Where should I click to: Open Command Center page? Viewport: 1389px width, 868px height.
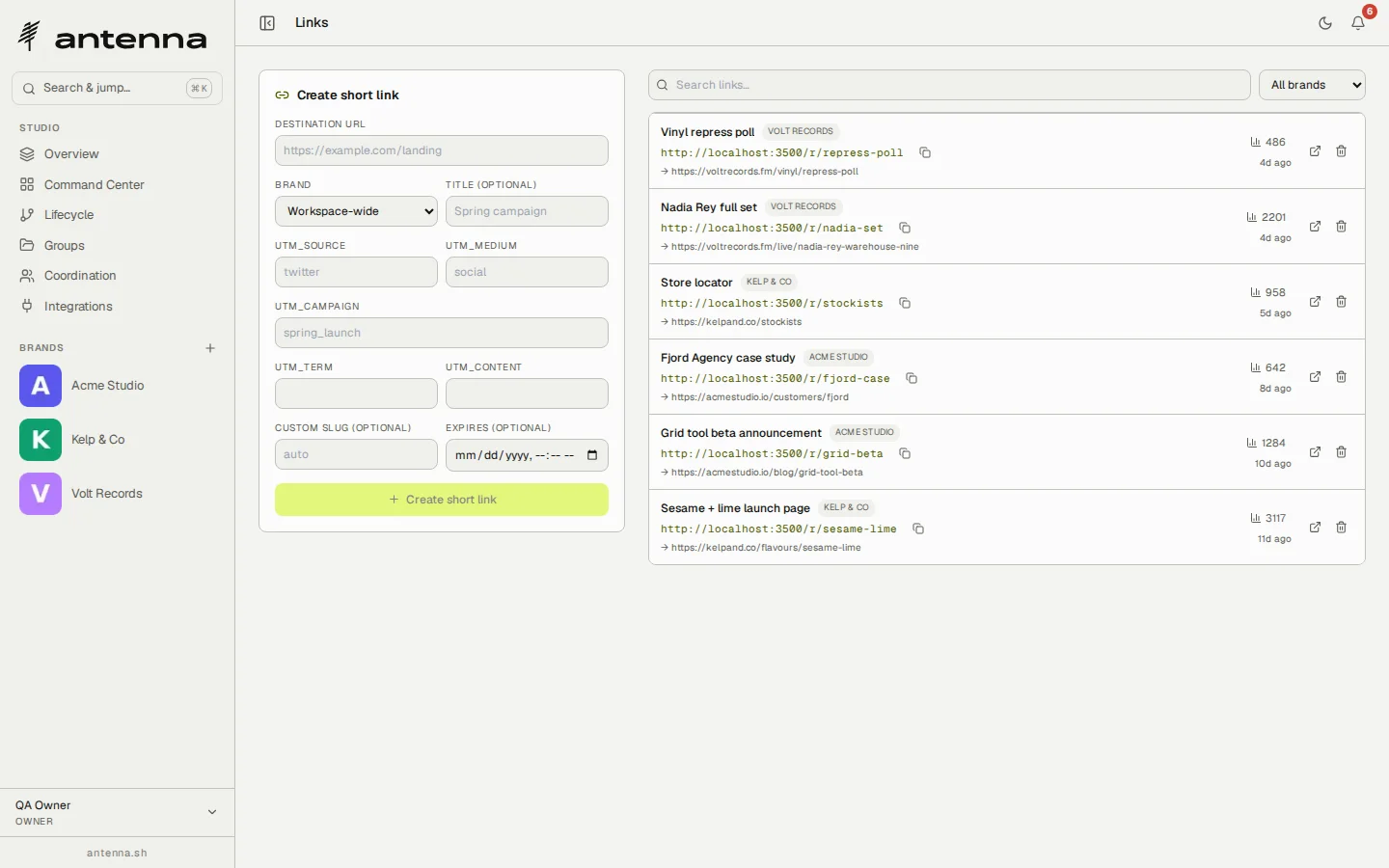tap(117, 185)
